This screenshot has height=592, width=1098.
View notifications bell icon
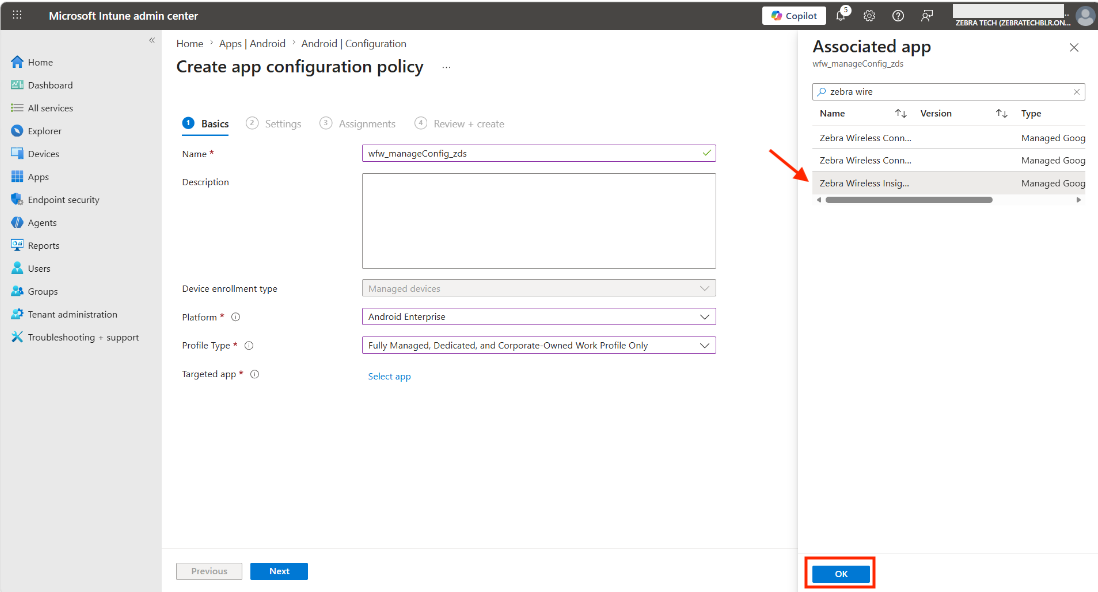(842, 15)
